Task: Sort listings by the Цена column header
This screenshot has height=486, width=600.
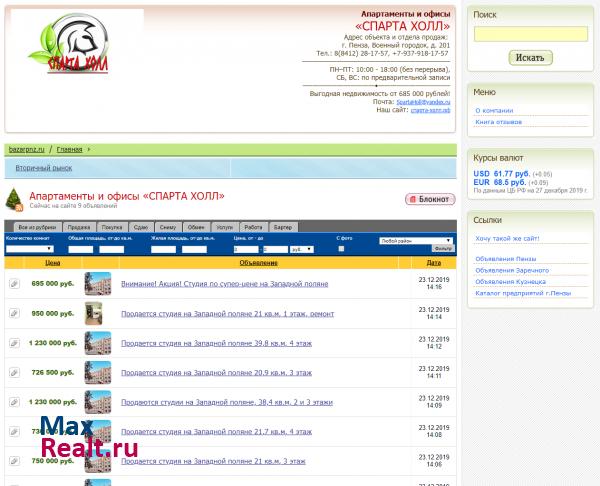Action: (52, 263)
